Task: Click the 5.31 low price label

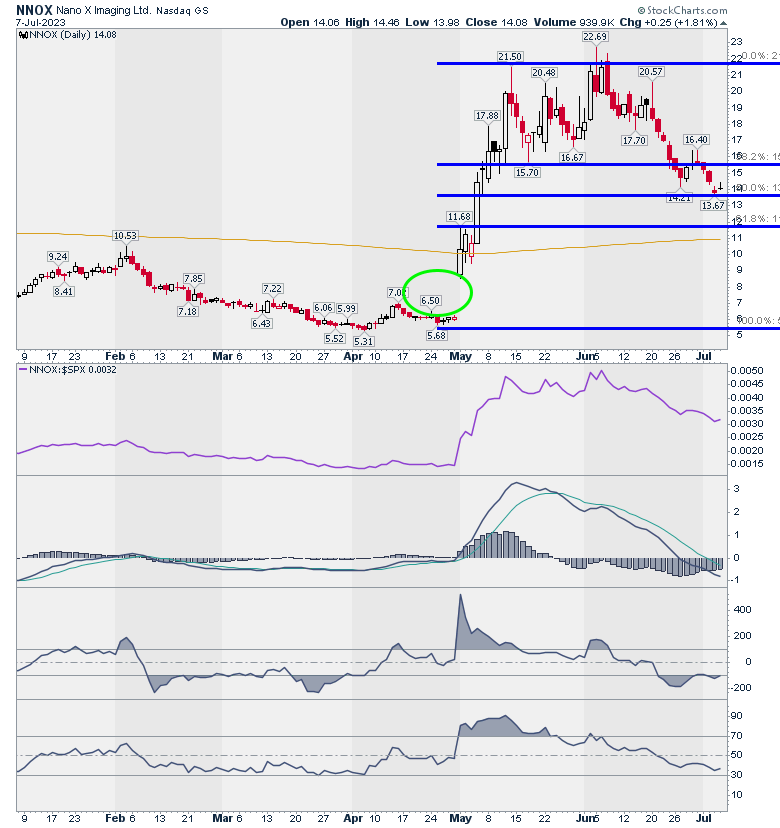Action: click(364, 342)
